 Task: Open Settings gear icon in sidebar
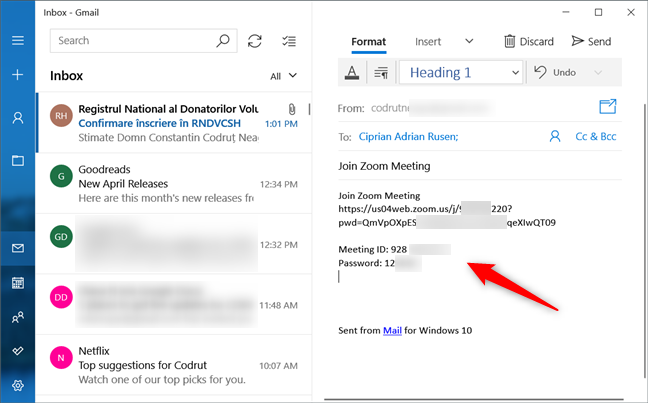pos(18,385)
